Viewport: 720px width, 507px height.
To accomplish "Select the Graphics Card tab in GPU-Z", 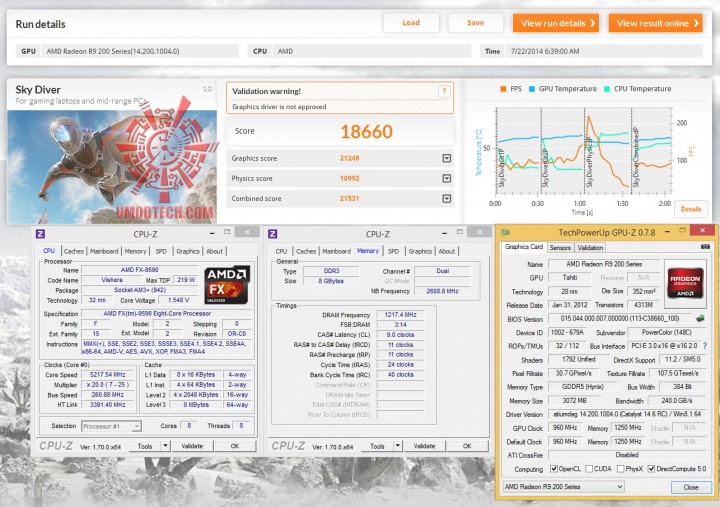I will pos(524,247).
